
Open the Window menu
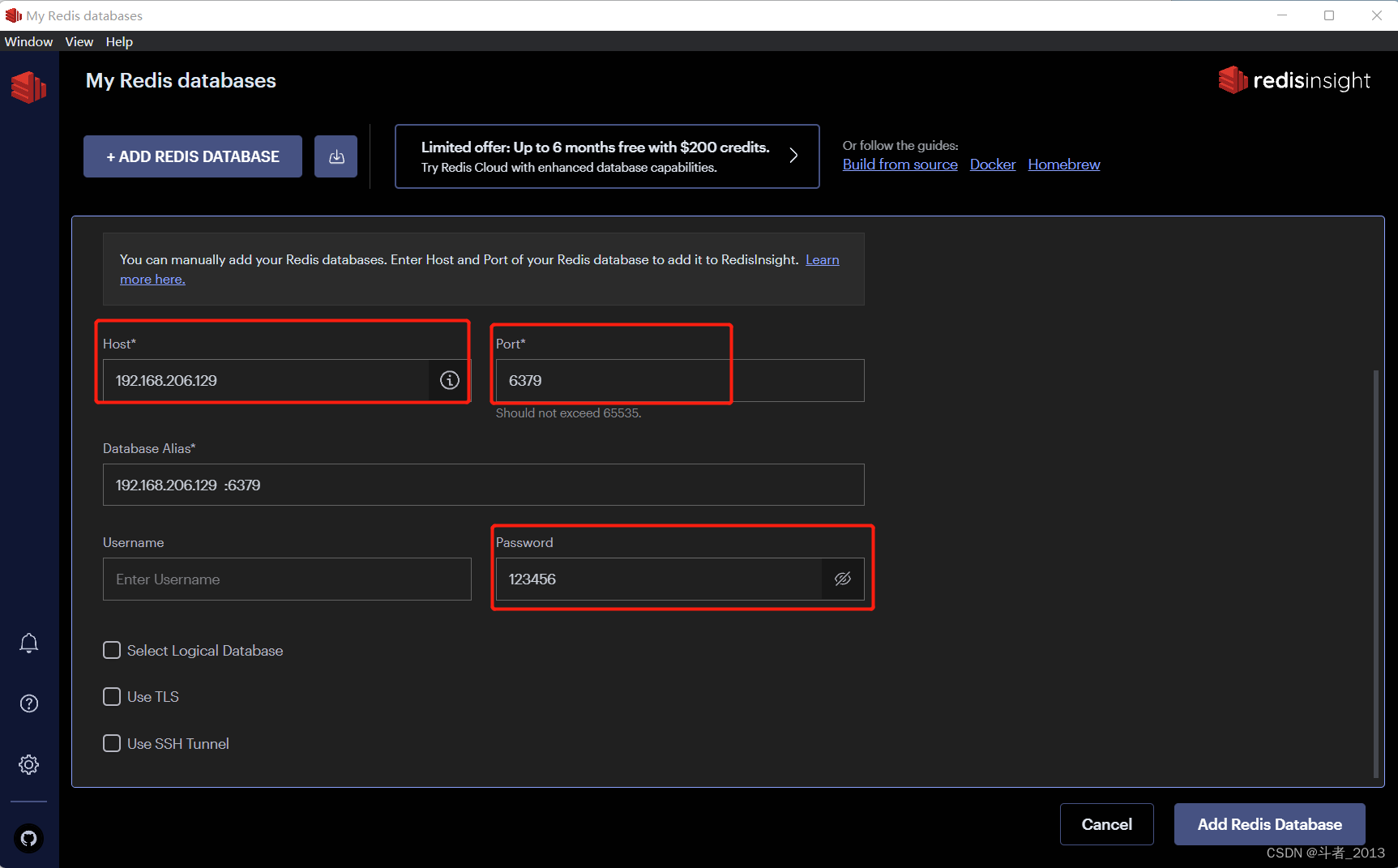tap(28, 41)
